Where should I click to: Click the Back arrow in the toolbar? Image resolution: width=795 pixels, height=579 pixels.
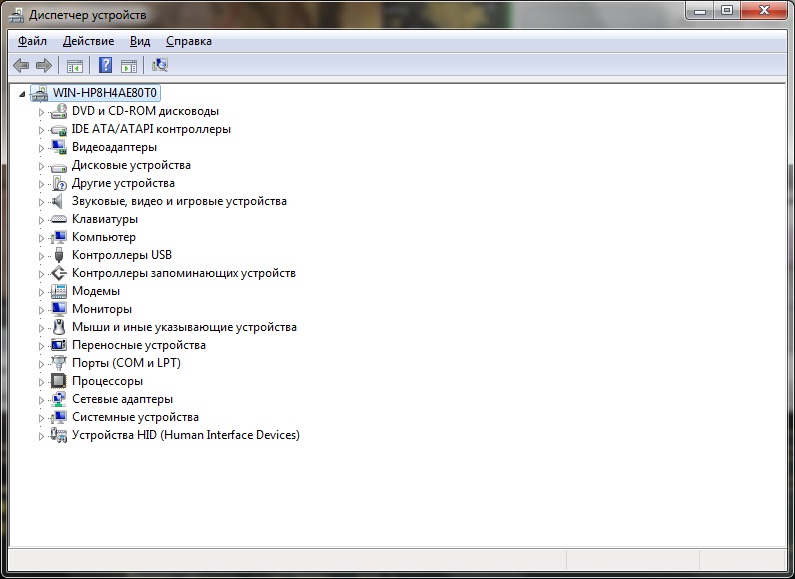point(20,66)
